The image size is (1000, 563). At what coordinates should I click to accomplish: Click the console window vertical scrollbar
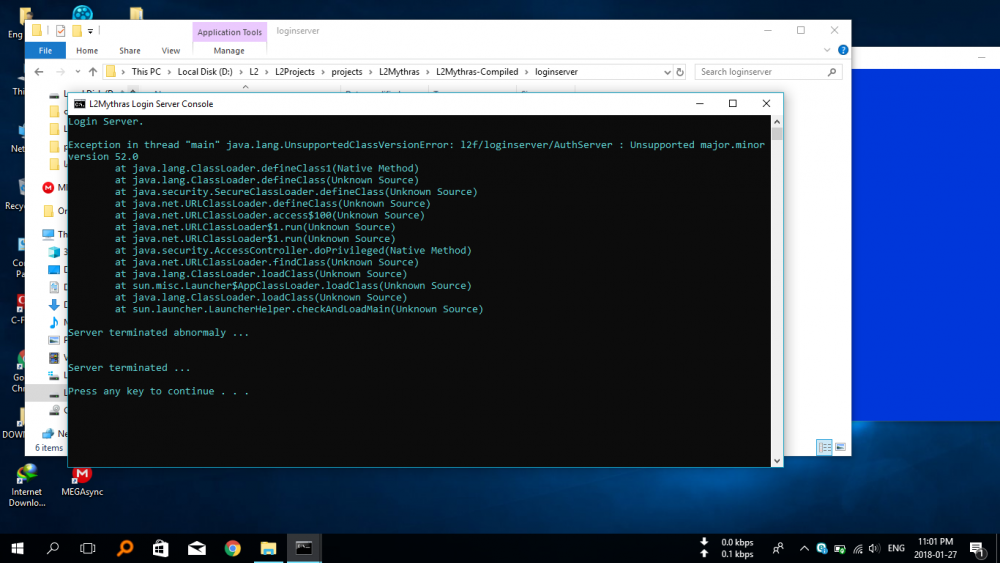pos(777,290)
